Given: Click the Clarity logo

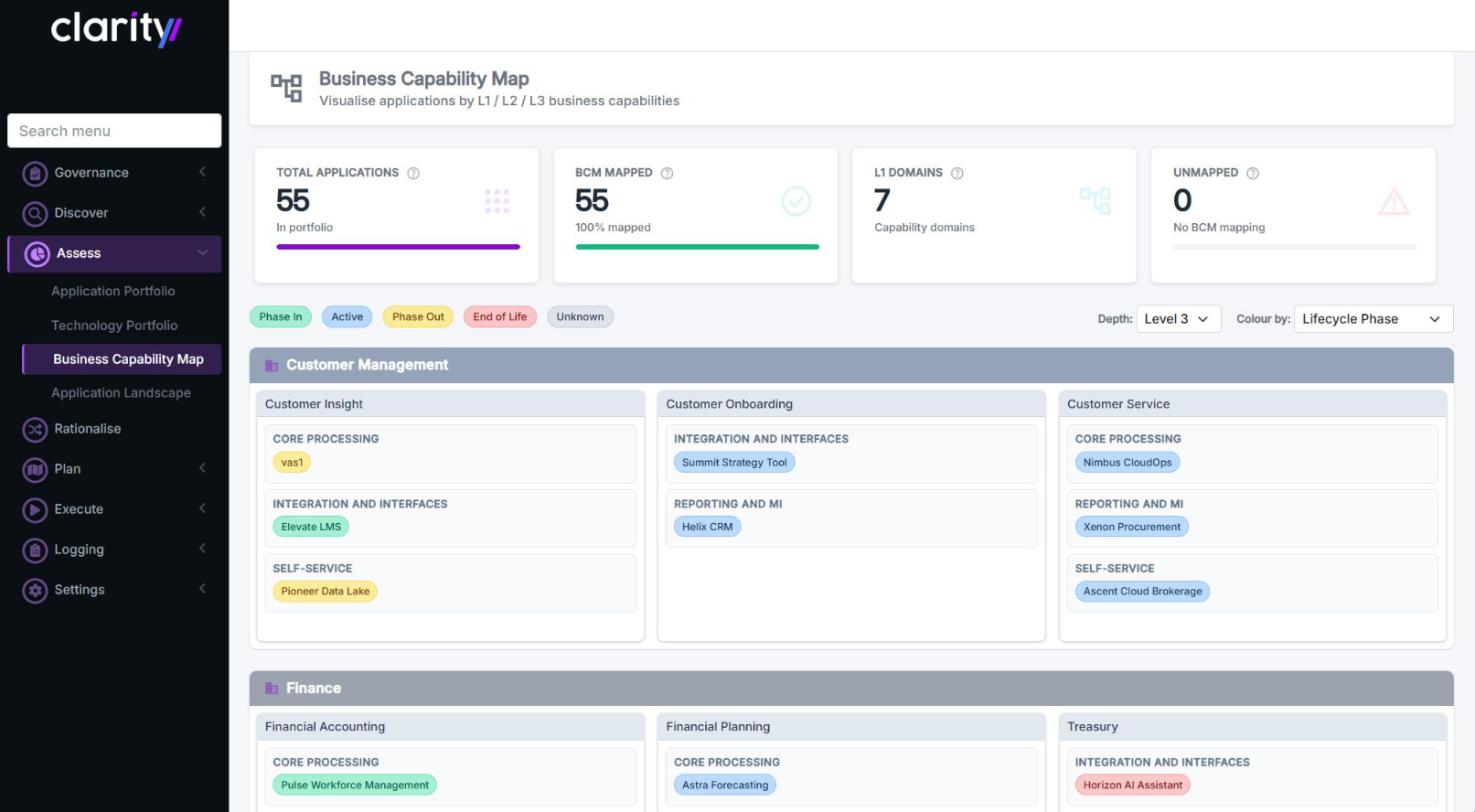Looking at the screenshot, I should point(116,28).
